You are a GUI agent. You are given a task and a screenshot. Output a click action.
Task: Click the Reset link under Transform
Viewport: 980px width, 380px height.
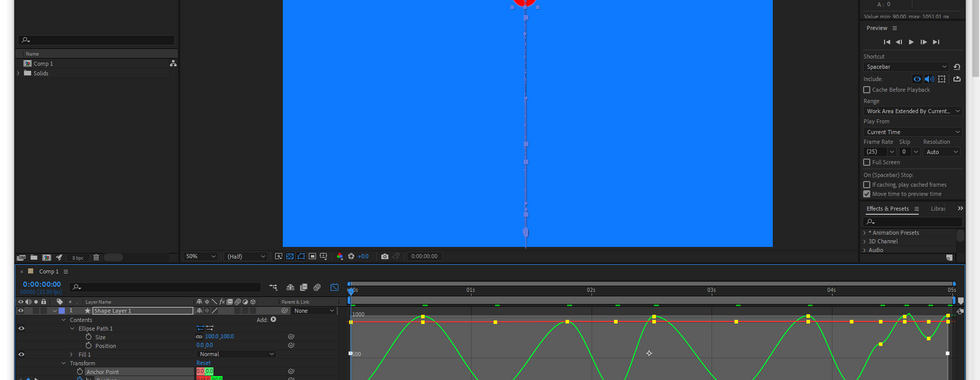point(204,363)
